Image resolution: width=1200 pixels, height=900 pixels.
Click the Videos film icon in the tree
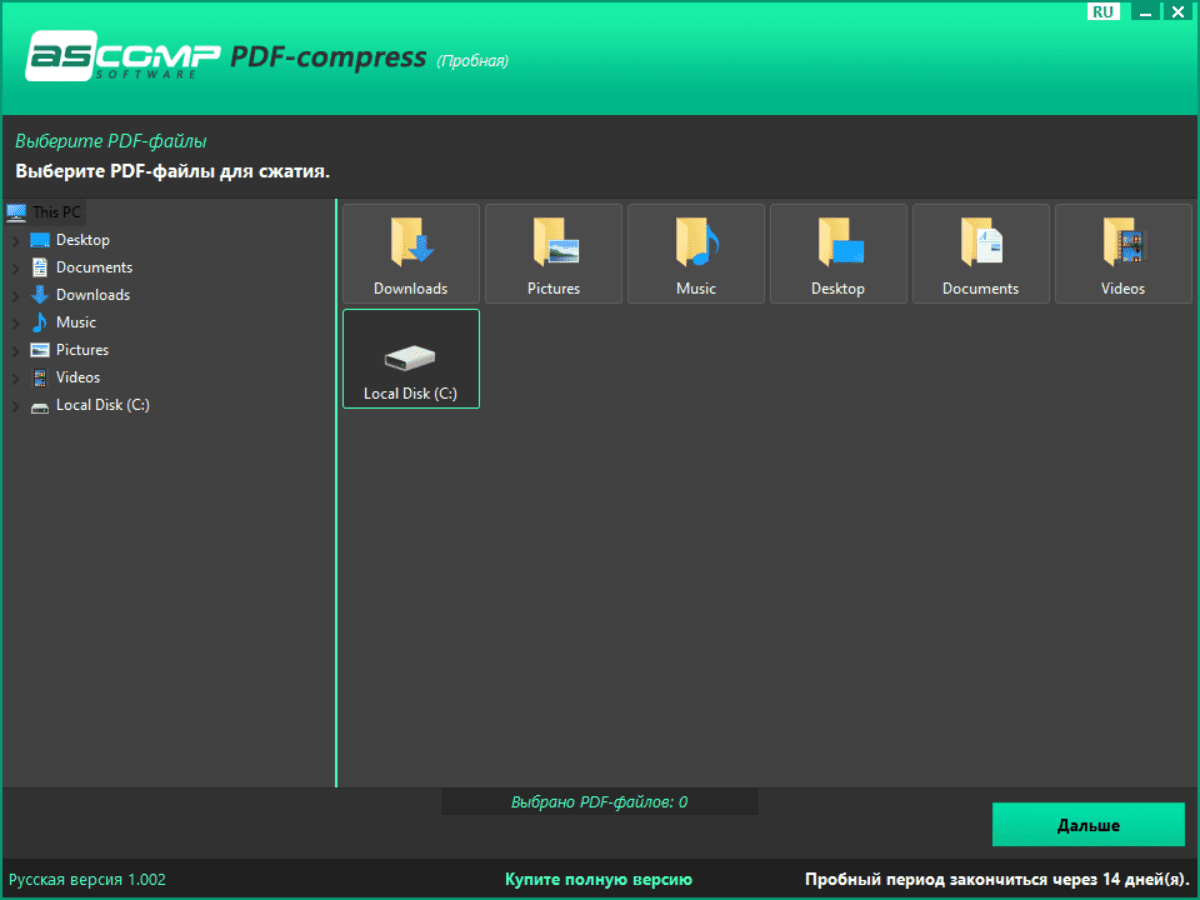tap(40, 377)
